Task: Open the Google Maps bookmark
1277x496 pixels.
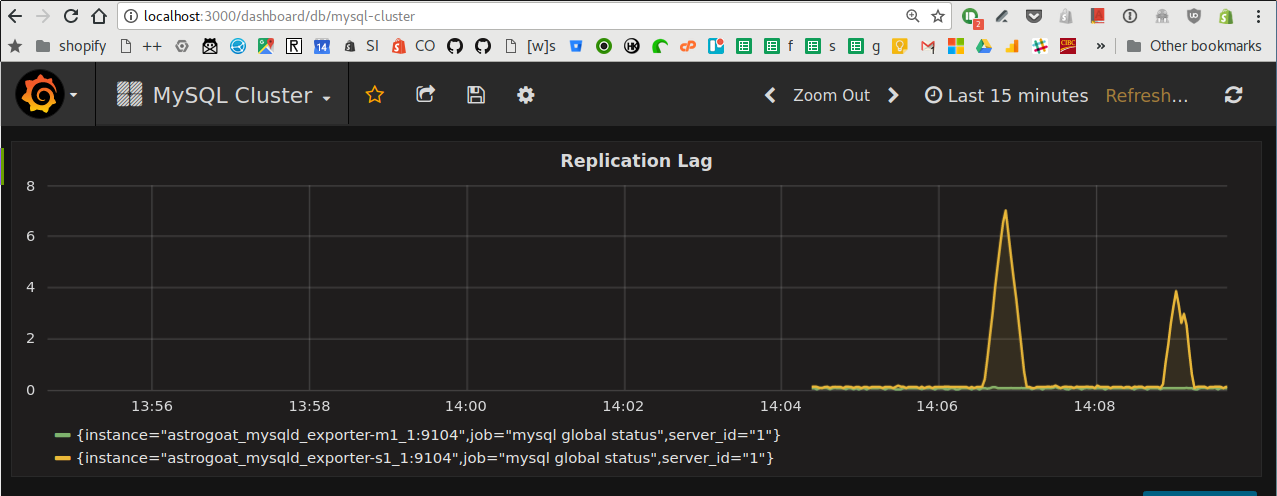Action: click(x=265, y=46)
